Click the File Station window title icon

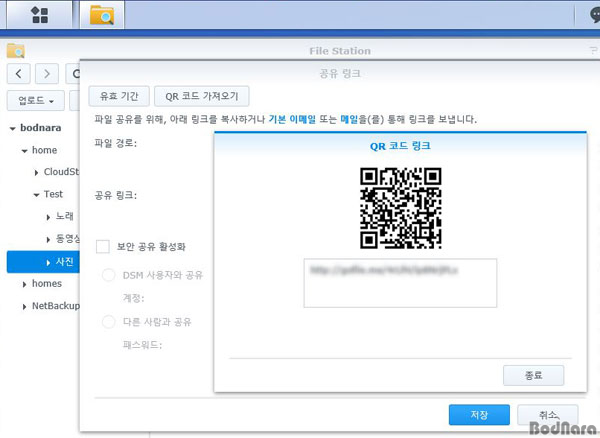click(x=16, y=50)
